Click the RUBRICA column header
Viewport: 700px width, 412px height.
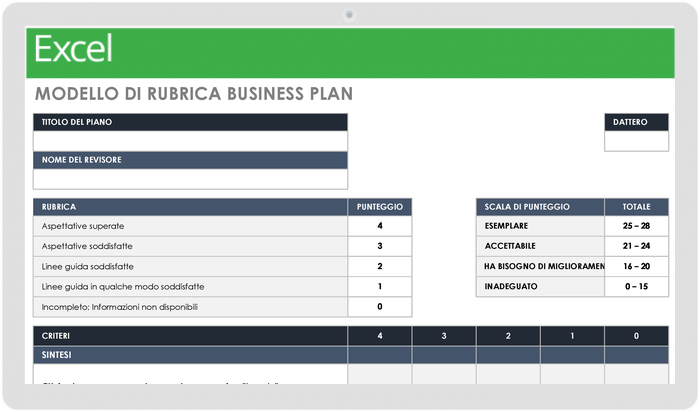190,207
